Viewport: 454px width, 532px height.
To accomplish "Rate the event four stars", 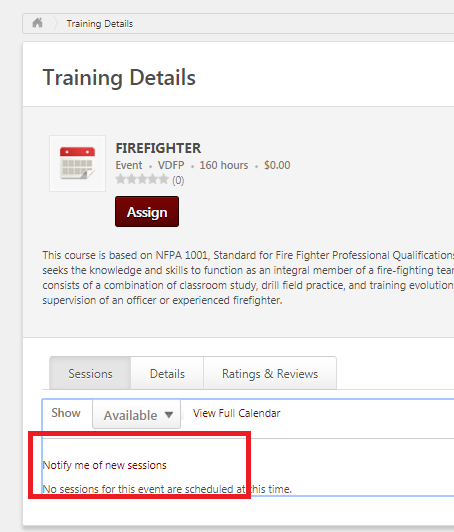I will (153, 179).
